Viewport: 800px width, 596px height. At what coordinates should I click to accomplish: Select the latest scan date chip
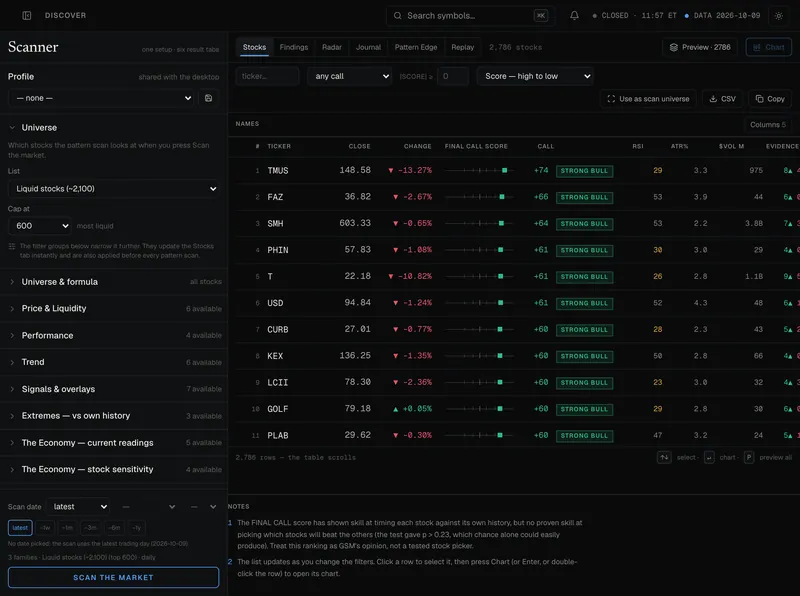coord(20,528)
